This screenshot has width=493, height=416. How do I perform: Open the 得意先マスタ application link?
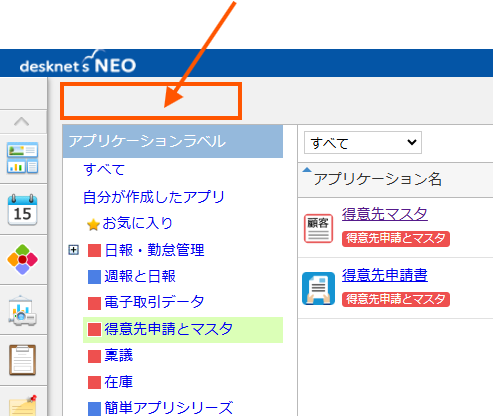385,214
